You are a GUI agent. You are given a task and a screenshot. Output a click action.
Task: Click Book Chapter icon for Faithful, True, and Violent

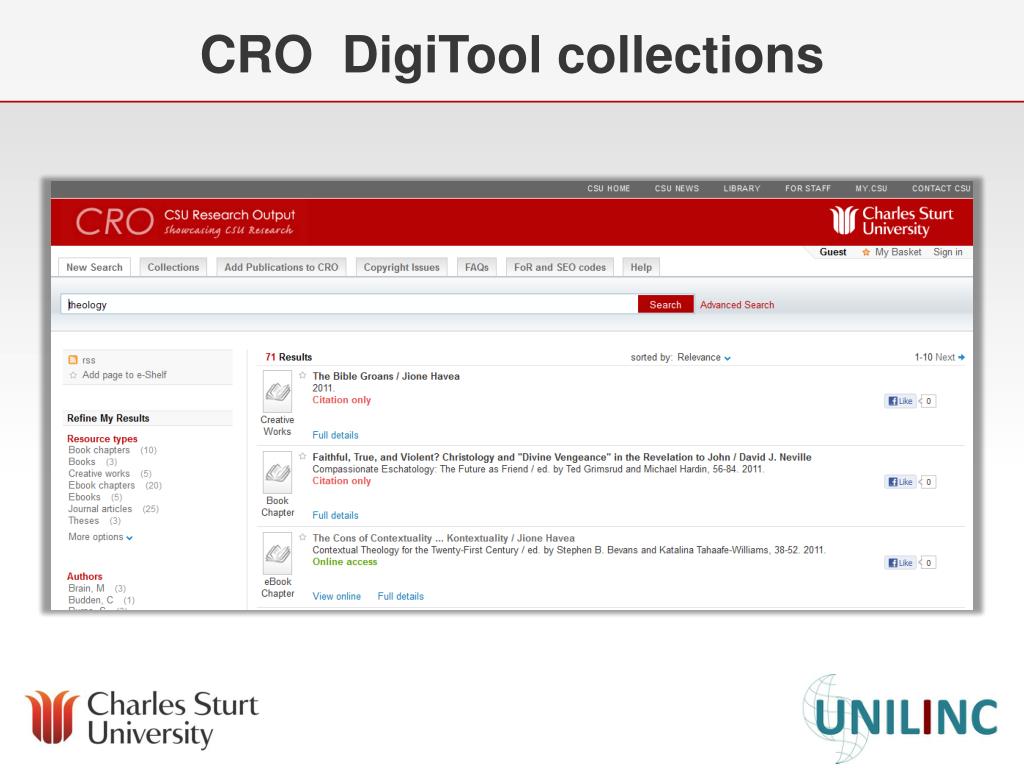pos(278,472)
